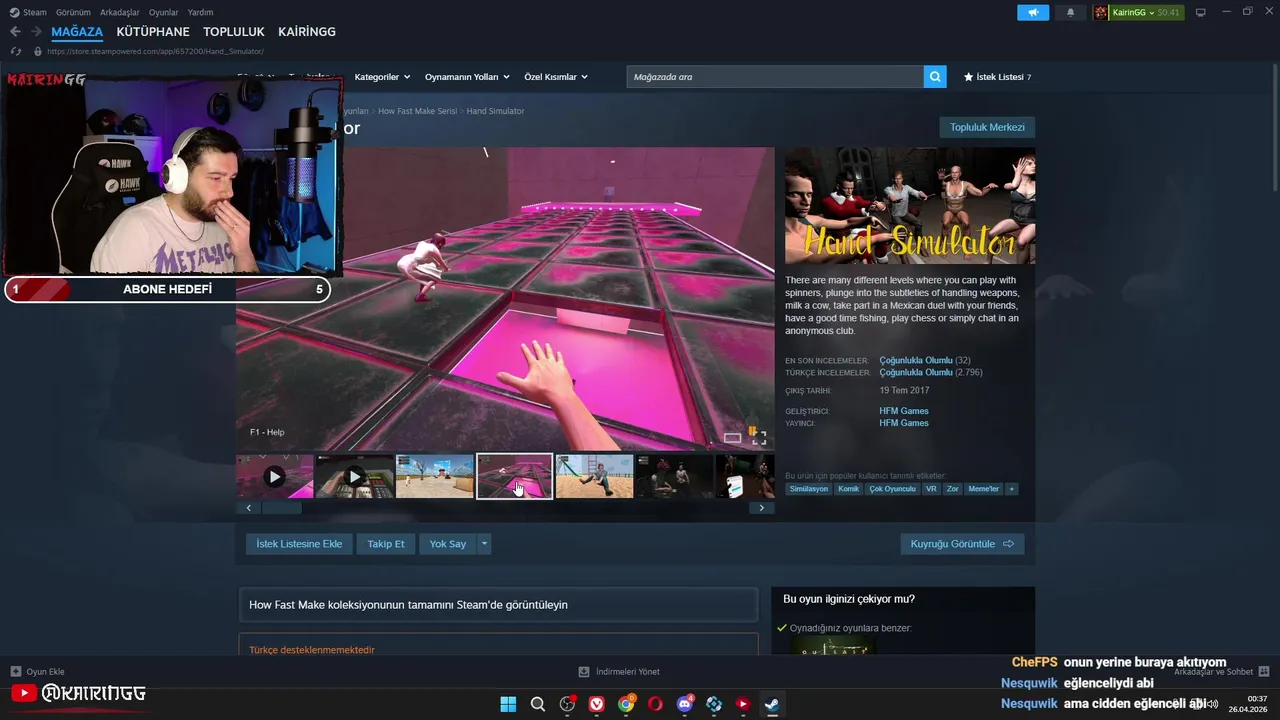
Task: Open Steam announcements megaphone button
Action: tap(1033, 12)
